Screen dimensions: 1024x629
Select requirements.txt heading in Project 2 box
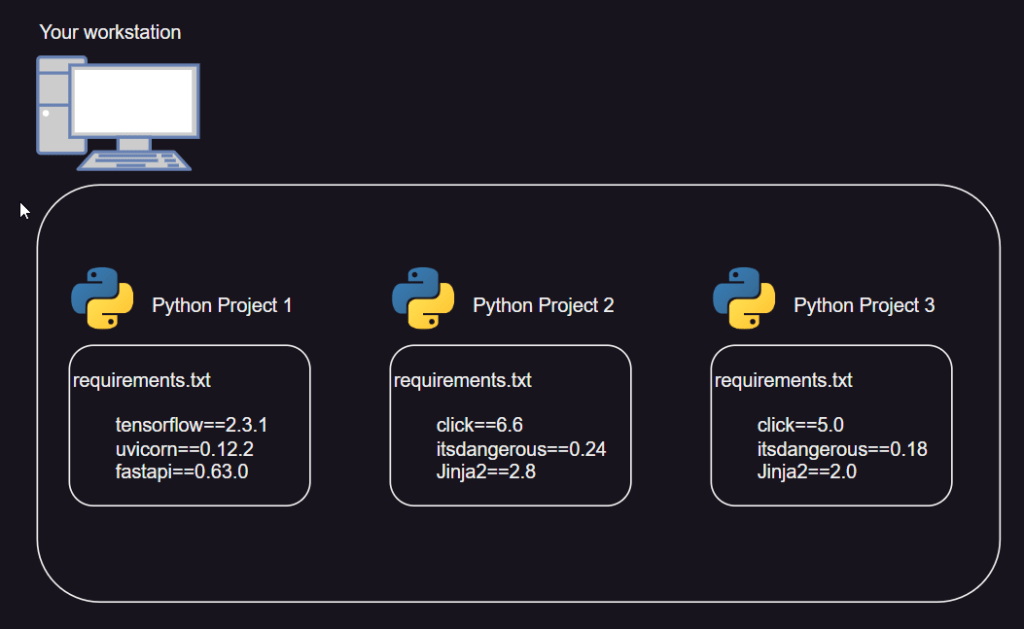(463, 380)
